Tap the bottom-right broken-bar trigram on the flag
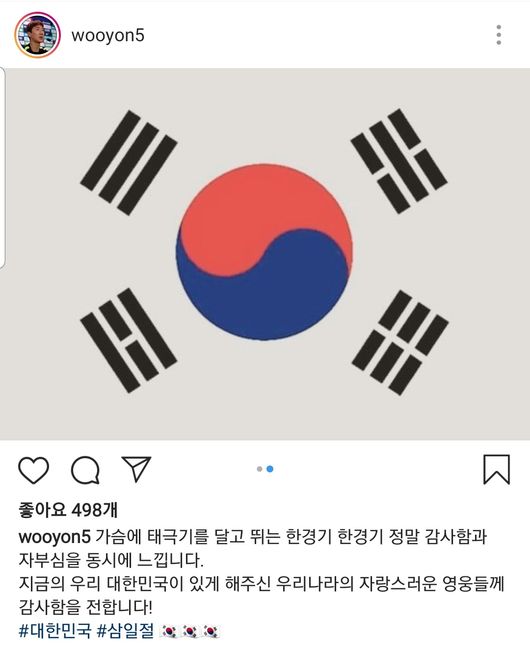Screen dimensions: 530x648 (x=400, y=342)
